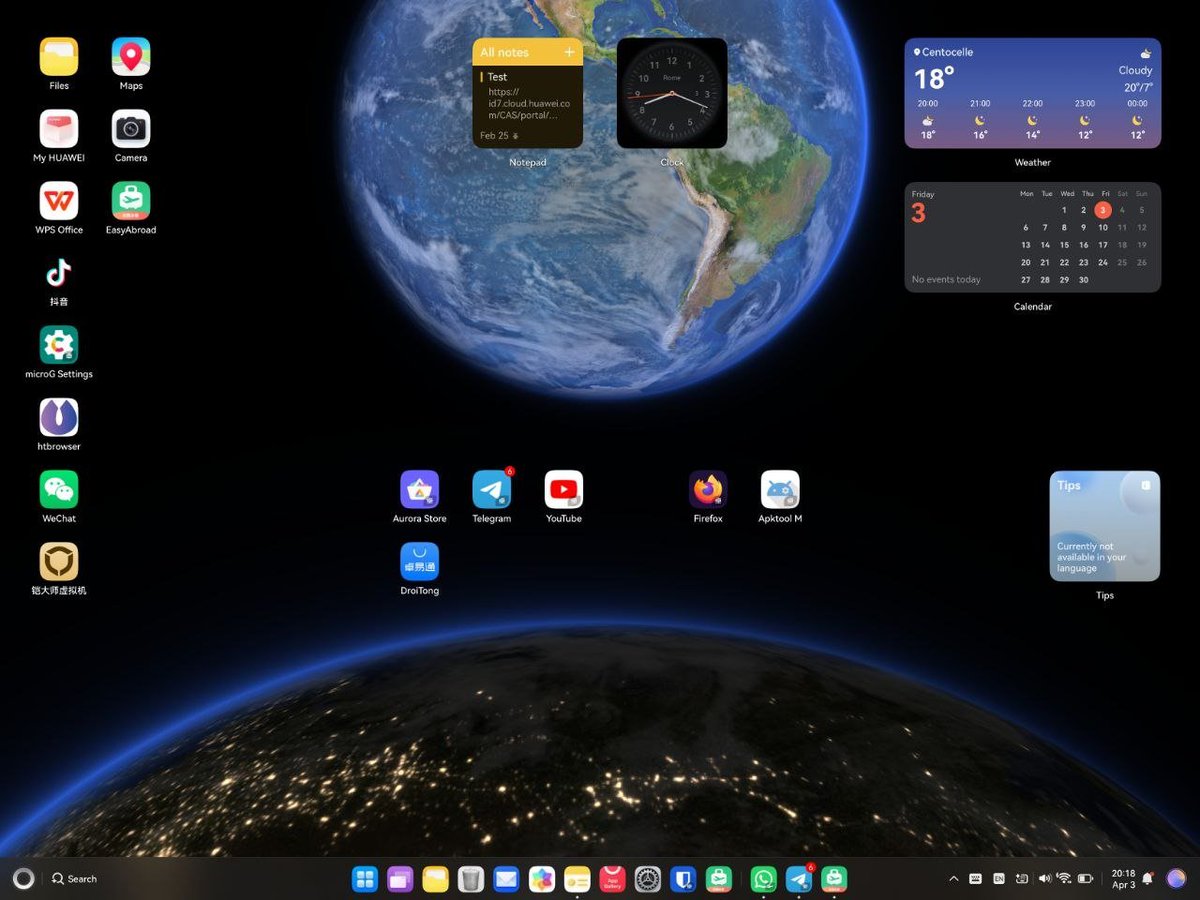Viewport: 1200px width, 900px height.
Task: Open Wi-Fi settings from the tray
Action: 1064,879
